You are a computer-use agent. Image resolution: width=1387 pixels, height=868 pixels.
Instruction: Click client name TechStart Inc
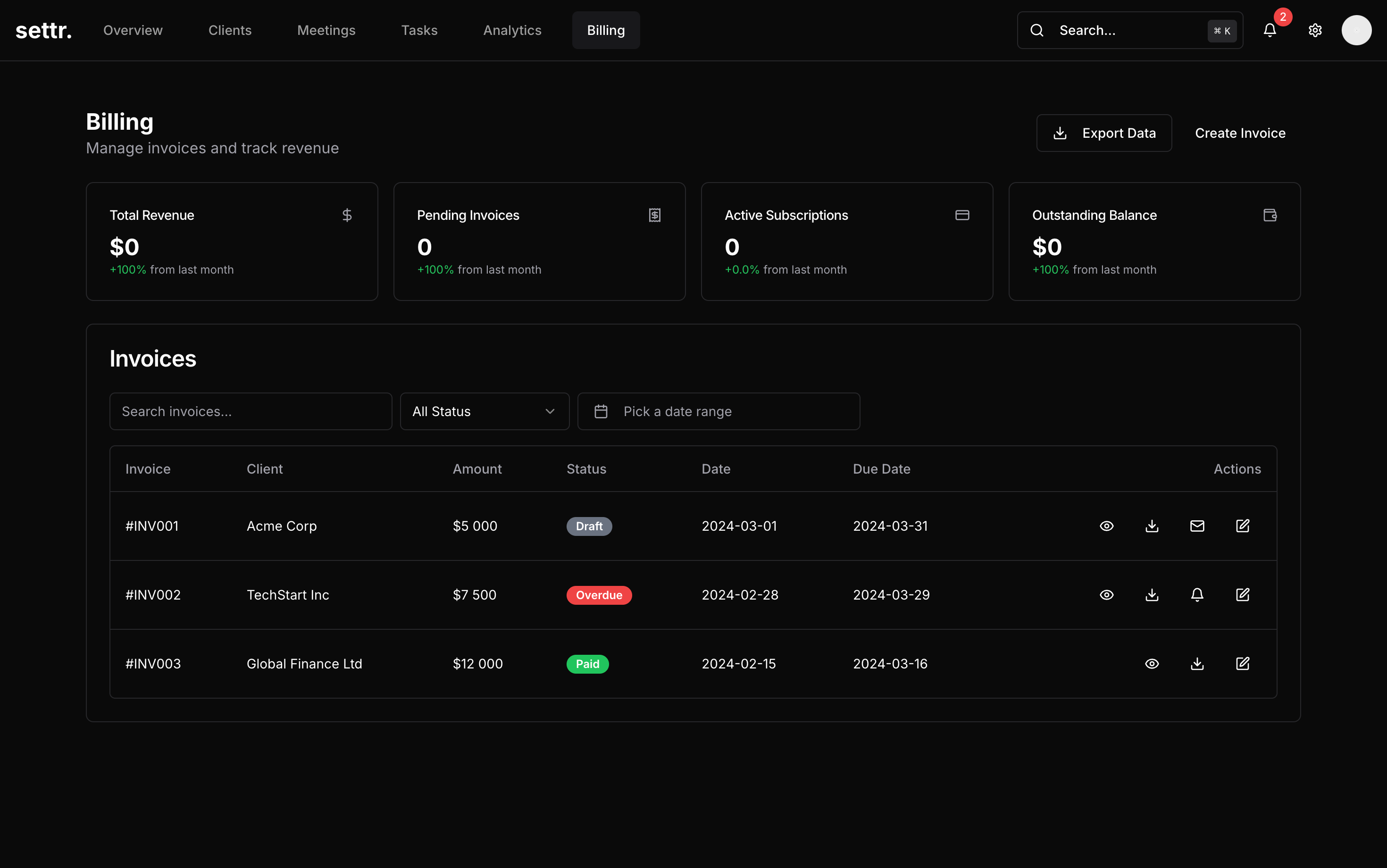point(288,595)
